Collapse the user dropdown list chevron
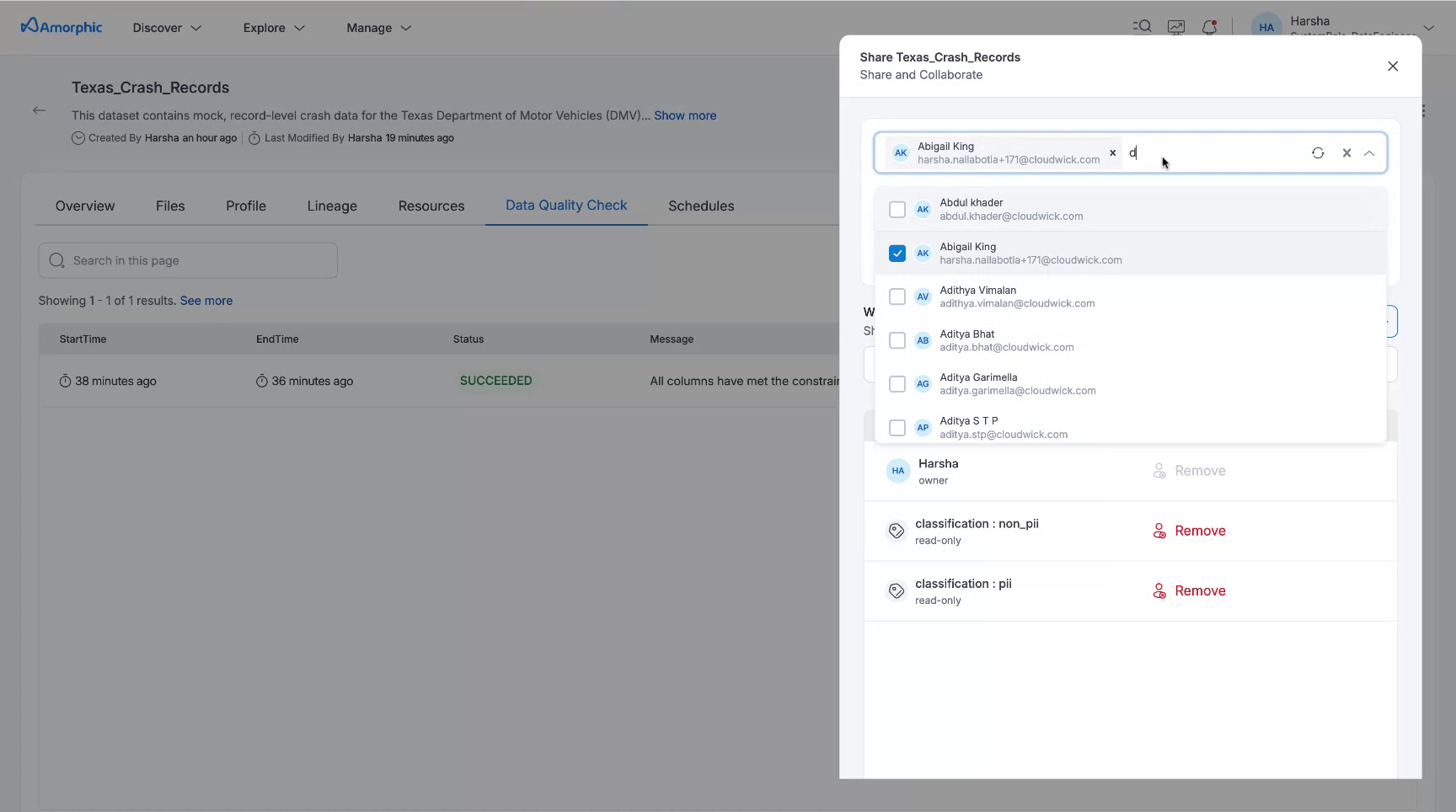This screenshot has width=1456, height=812. pos(1369,153)
